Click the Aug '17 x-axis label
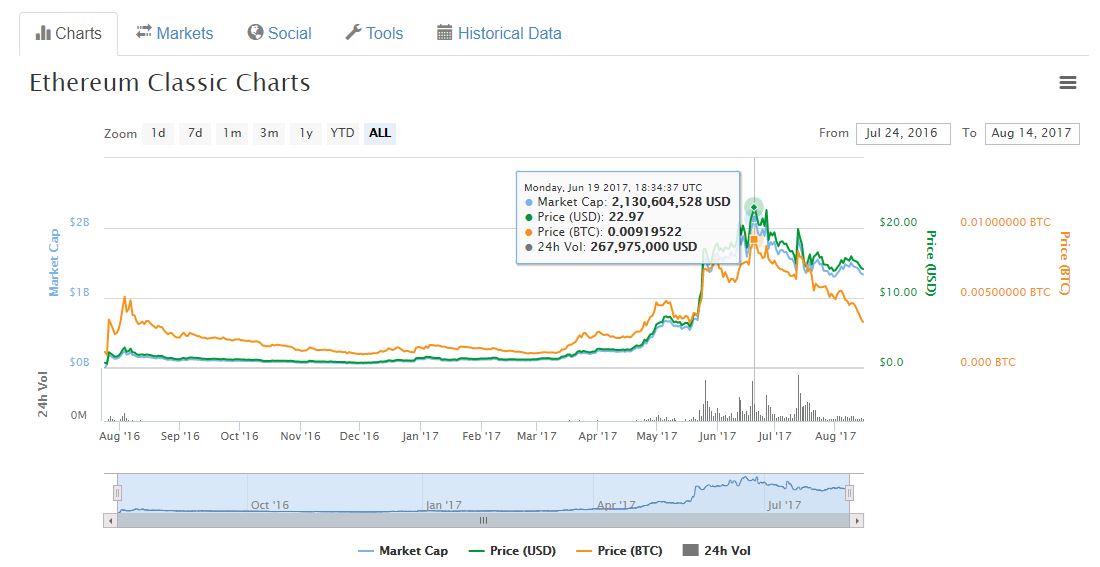The width and height of the screenshot is (1100, 567). 836,436
